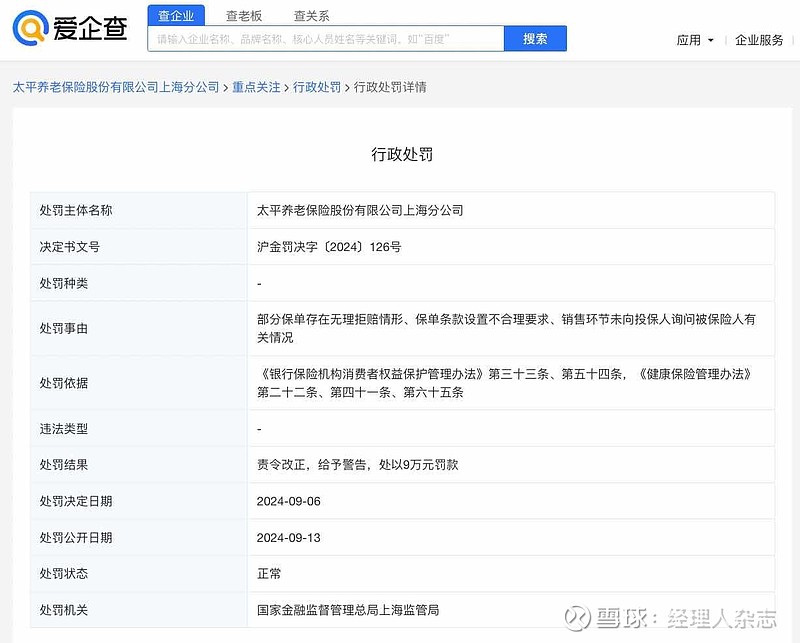Select the penalty reason text 部分保单存在无理拒赔情形
The height and width of the screenshot is (643, 800).
coord(330,319)
